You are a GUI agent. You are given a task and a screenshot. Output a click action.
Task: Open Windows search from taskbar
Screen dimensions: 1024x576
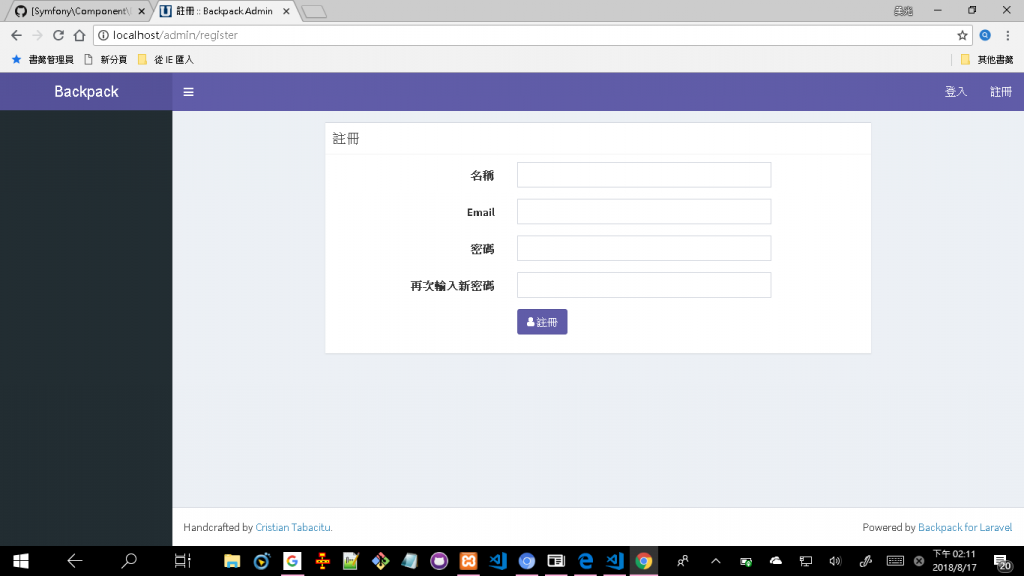129,561
